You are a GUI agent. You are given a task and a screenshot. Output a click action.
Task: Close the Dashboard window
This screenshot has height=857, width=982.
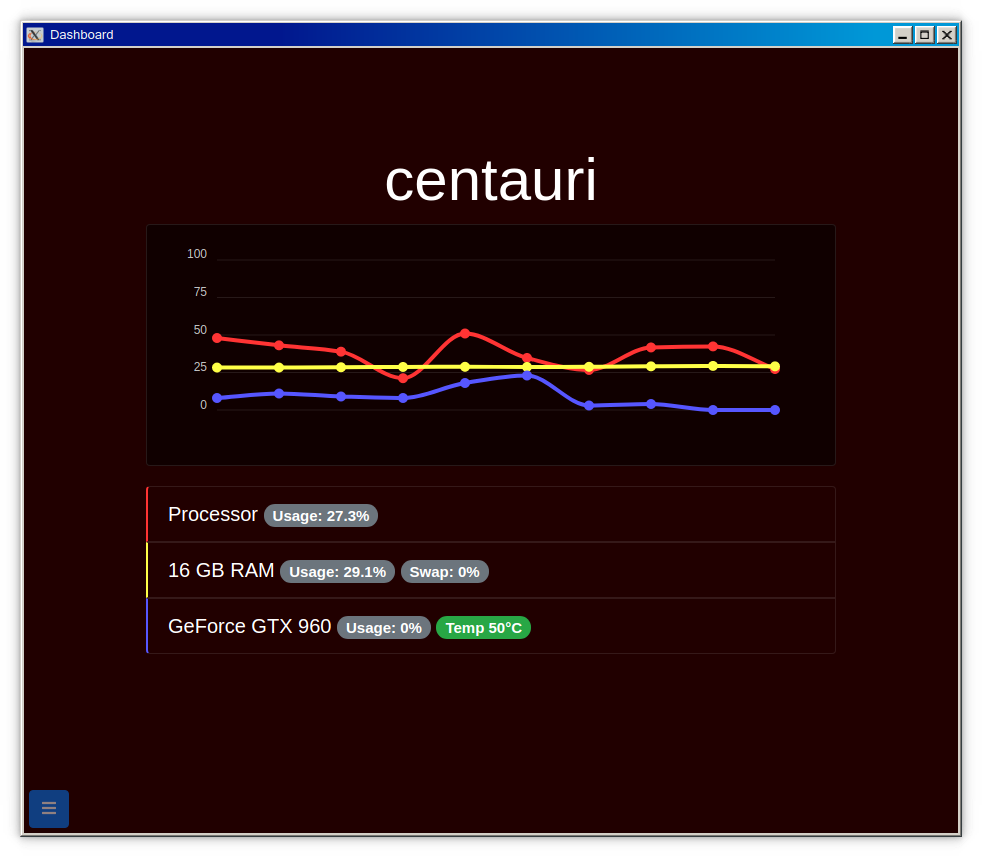tap(946, 35)
